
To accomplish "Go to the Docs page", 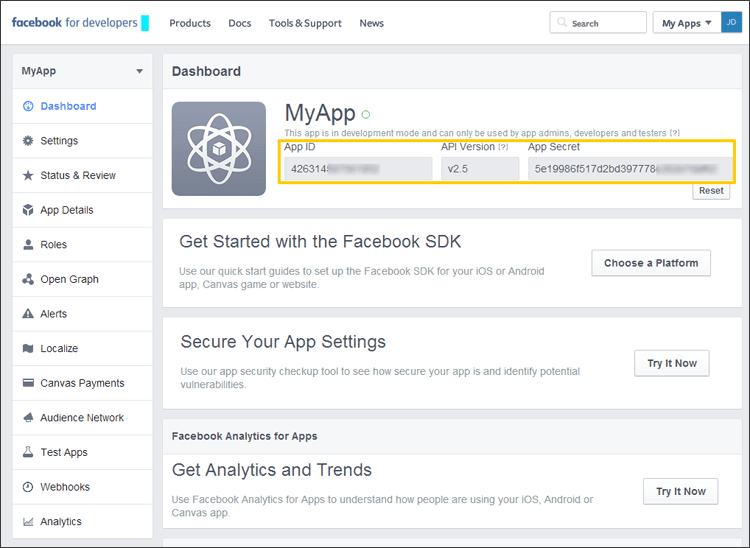I will (x=240, y=23).
